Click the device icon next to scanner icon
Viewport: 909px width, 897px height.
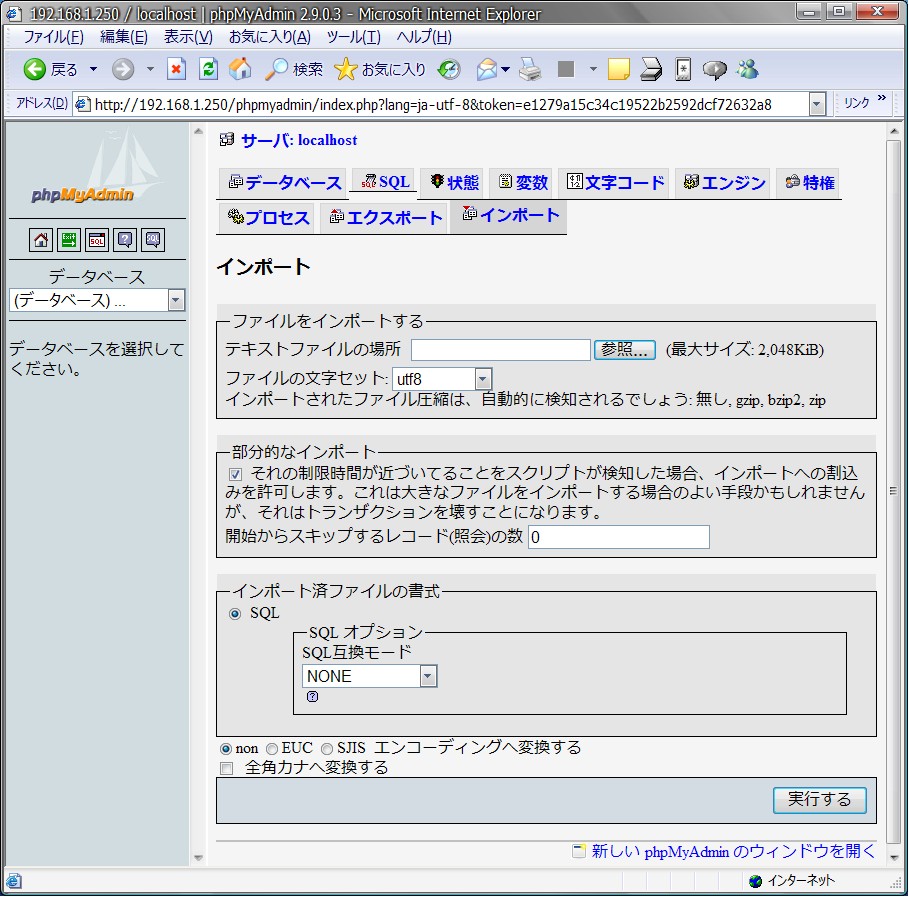click(683, 70)
